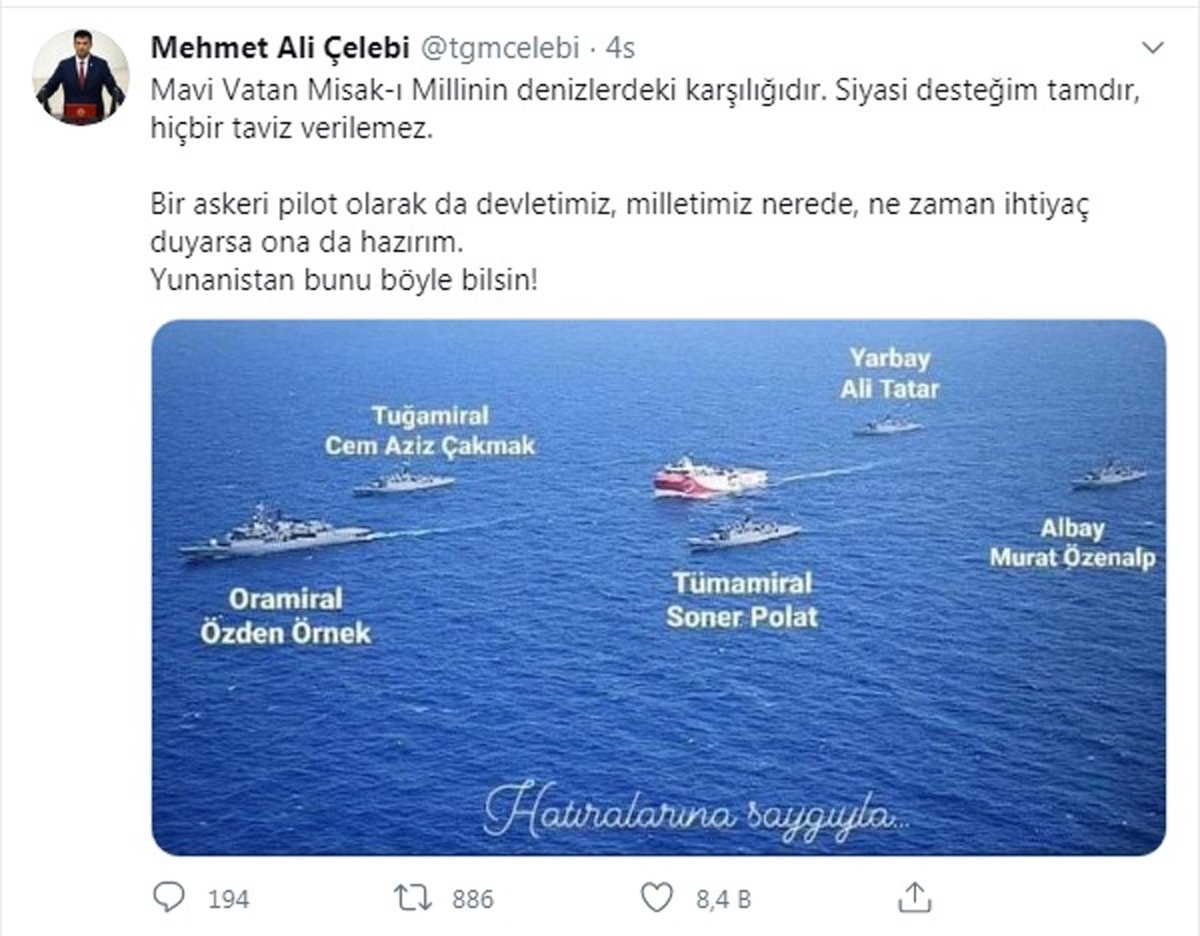The image size is (1200, 936).
Task: Click the red and white ship in photo
Action: click(x=711, y=477)
